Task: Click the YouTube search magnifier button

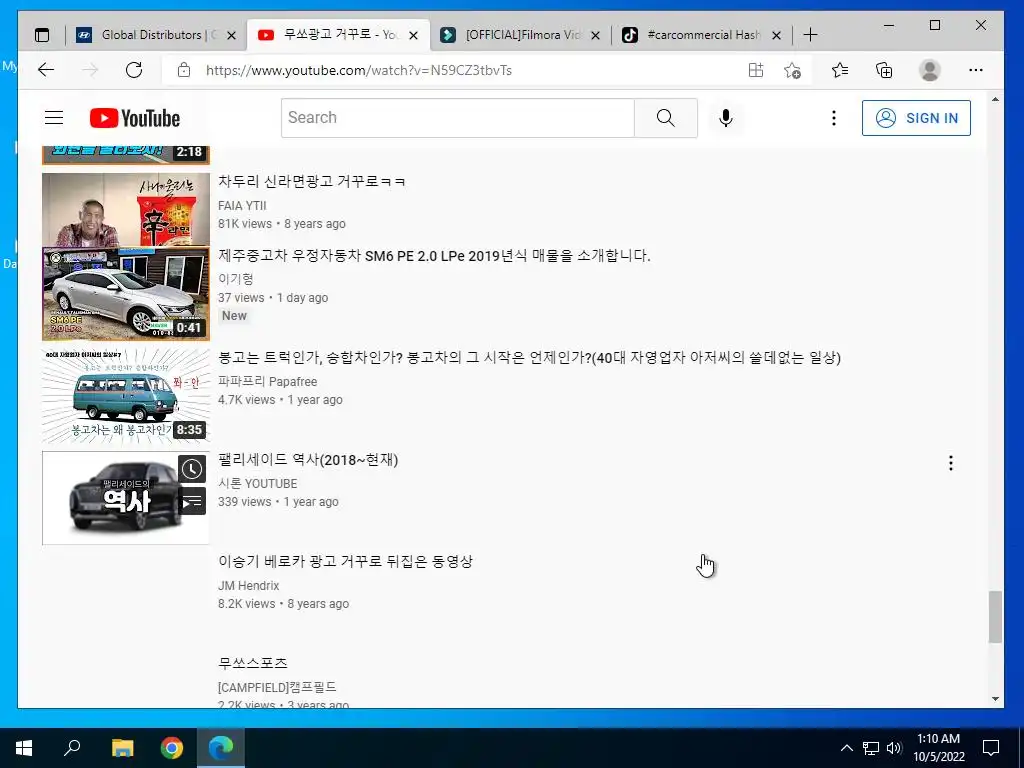Action: pos(665,118)
